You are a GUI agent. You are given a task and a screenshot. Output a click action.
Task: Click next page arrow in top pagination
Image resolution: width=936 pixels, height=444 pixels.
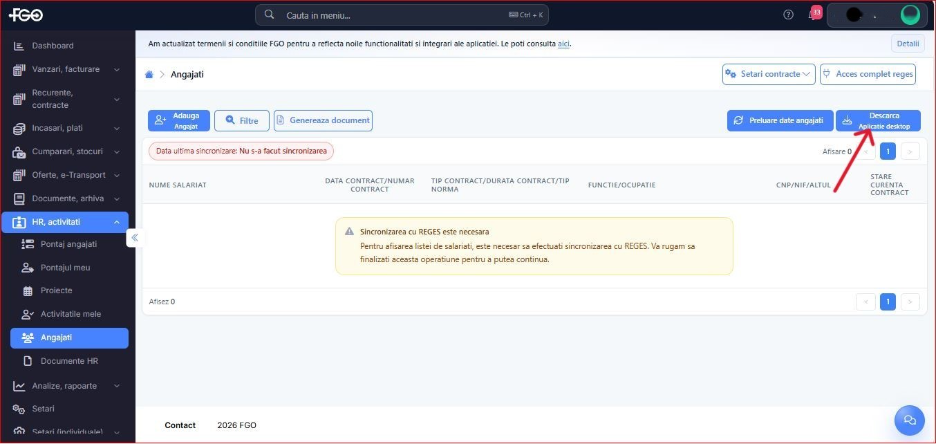910,152
